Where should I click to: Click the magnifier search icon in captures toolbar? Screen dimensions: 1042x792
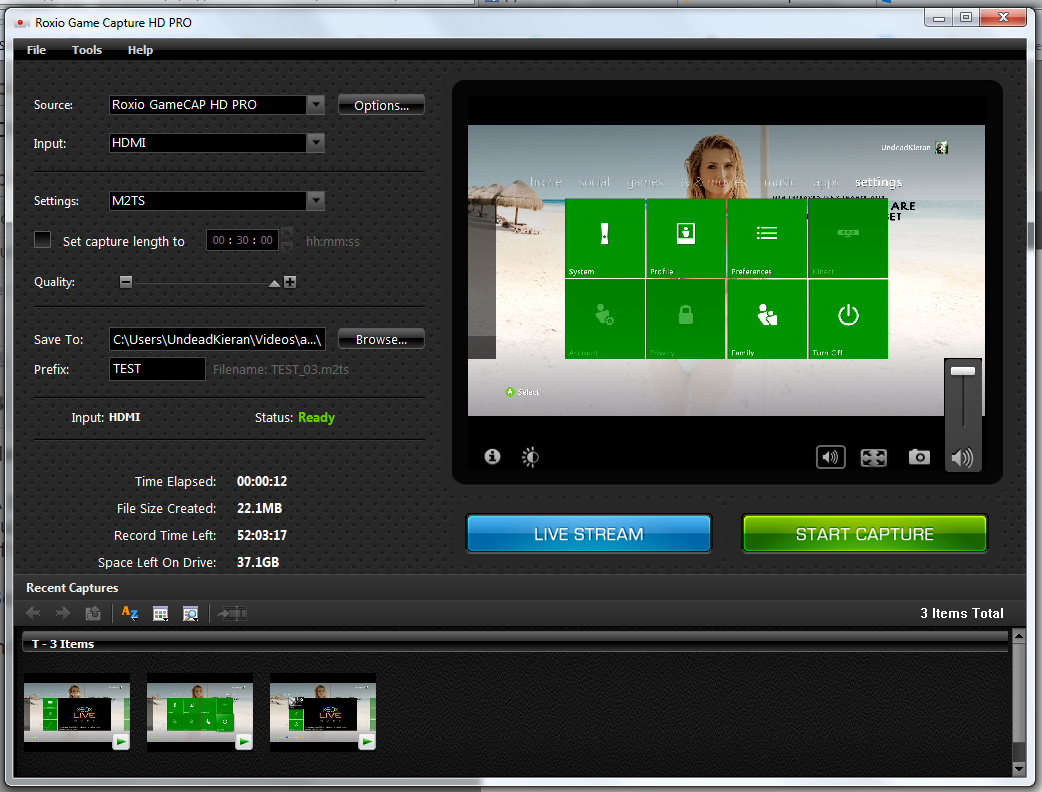pos(190,613)
